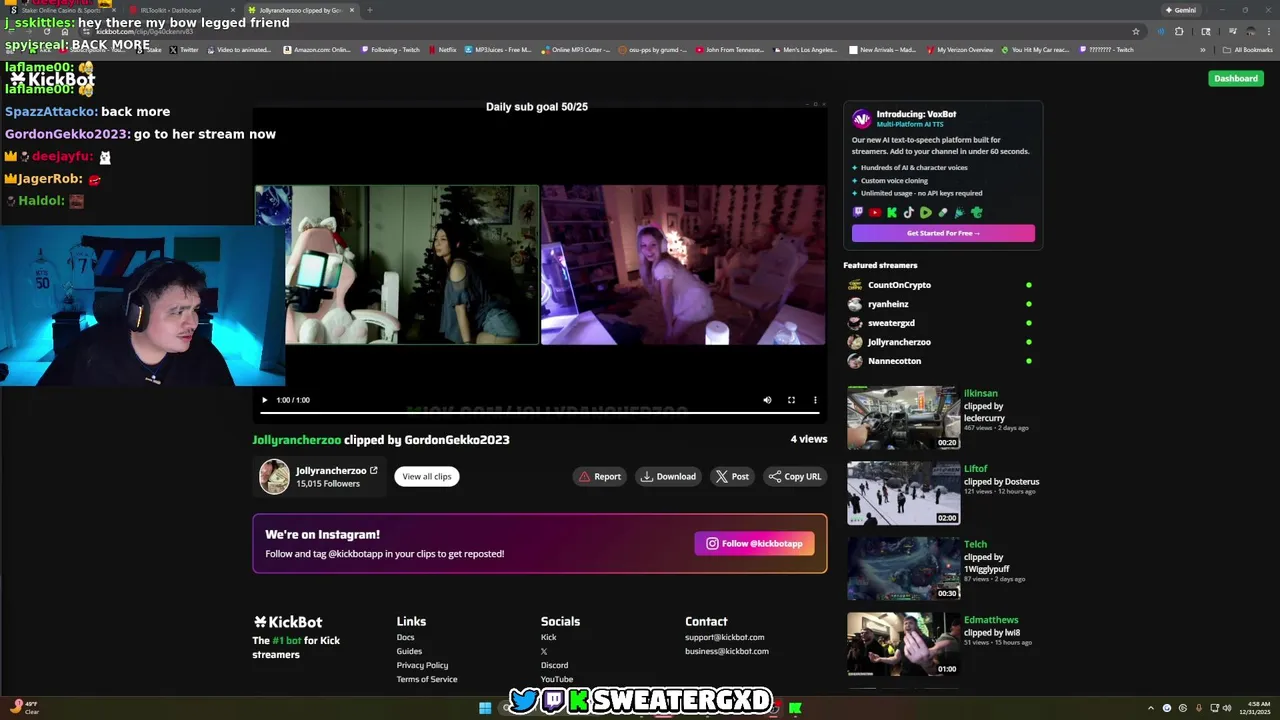This screenshot has width=1280, height=720.
Task: Open the Terms of Service footer link
Action: point(427,679)
